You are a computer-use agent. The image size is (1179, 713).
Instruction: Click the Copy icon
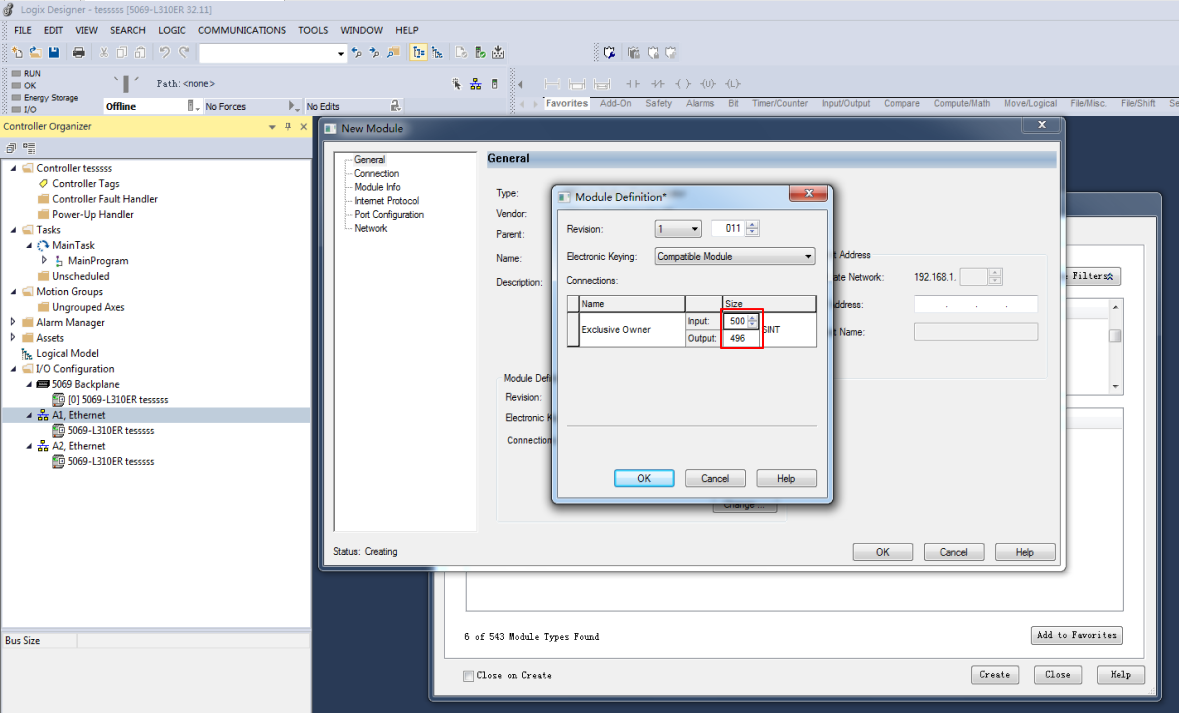[122, 53]
